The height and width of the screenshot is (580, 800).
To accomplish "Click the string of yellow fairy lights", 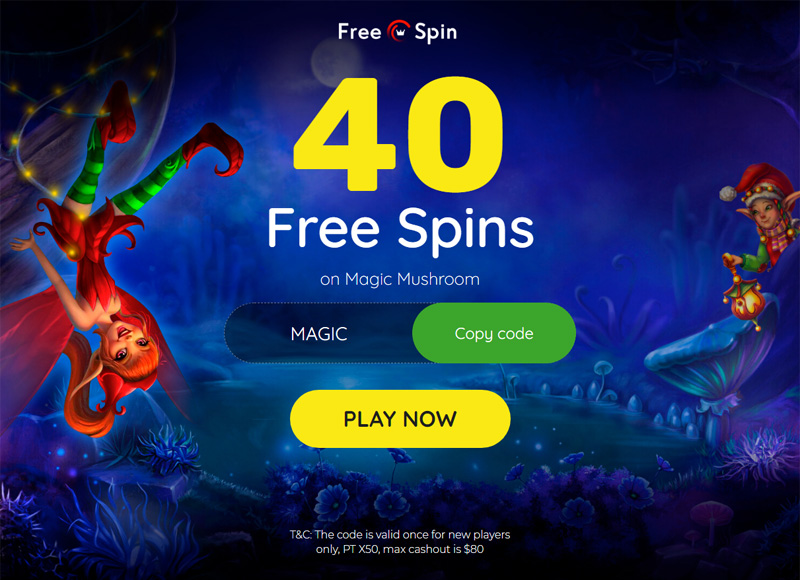I will tap(77, 102).
